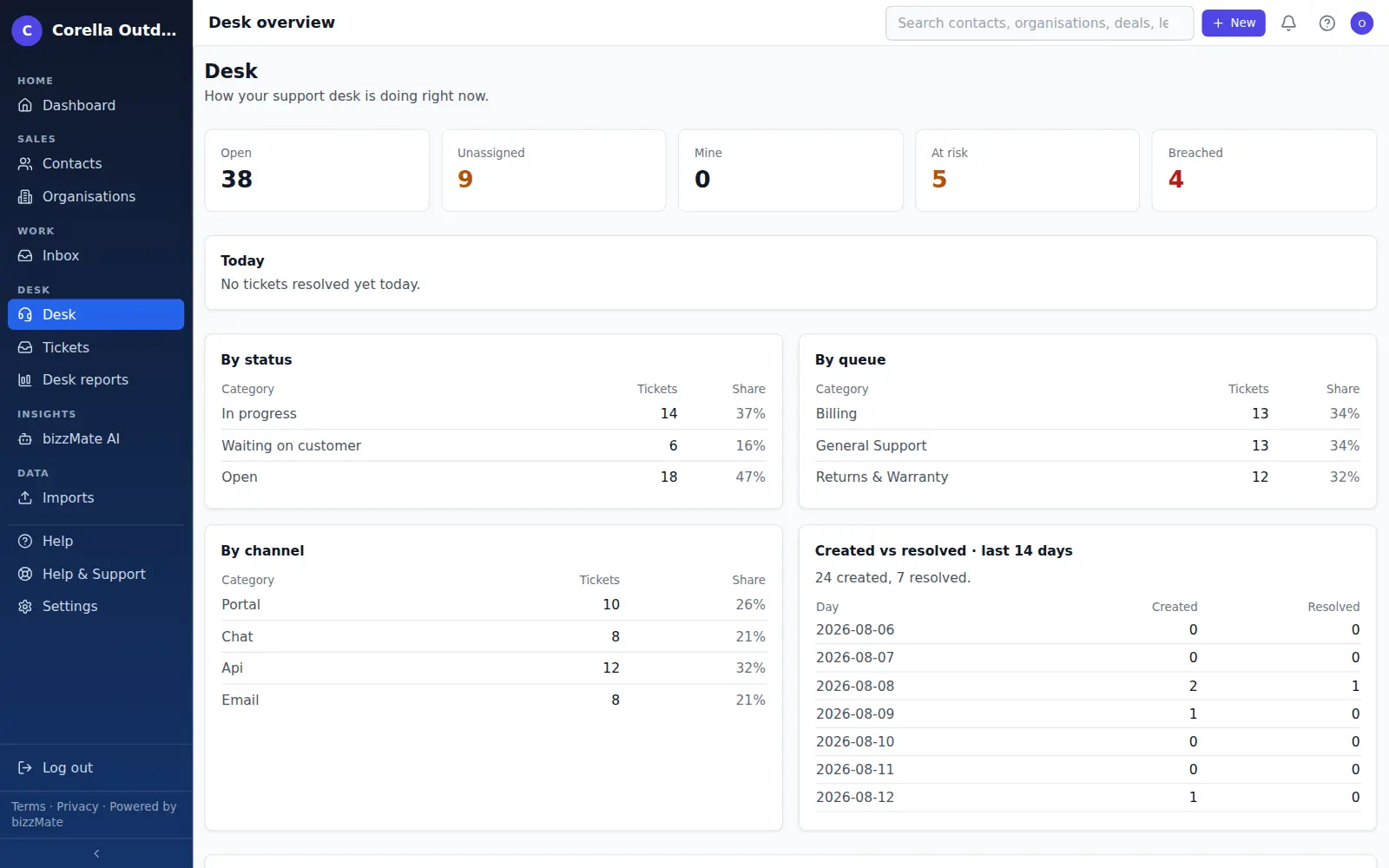Open bizzMate AI from sidebar
The image size is (1389, 868).
pos(95,438)
